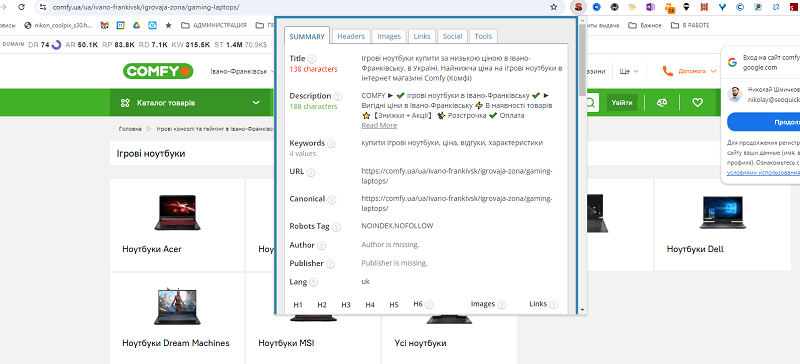Click the Увійти login button
Image resolution: width=800 pixels, height=364 pixels.
point(622,103)
